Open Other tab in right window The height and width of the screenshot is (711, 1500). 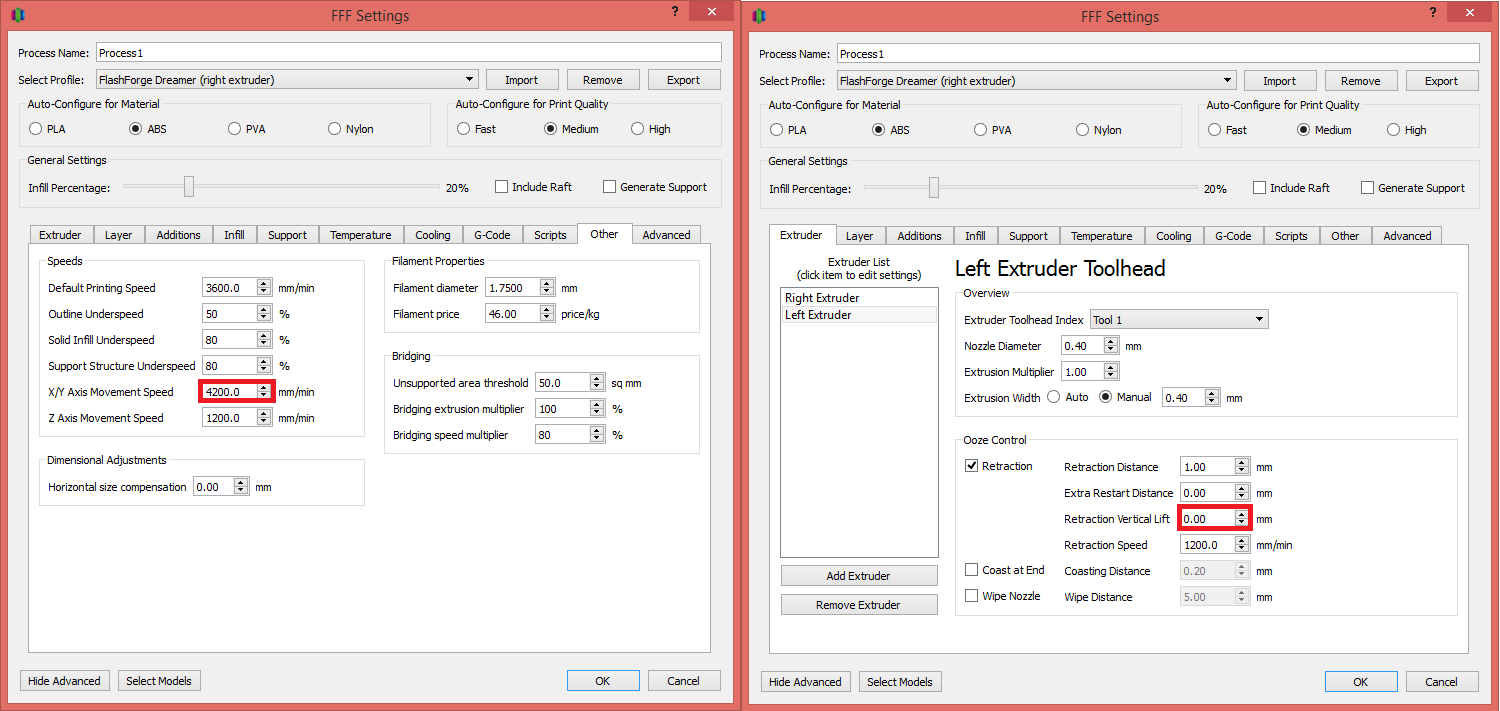pos(1345,236)
